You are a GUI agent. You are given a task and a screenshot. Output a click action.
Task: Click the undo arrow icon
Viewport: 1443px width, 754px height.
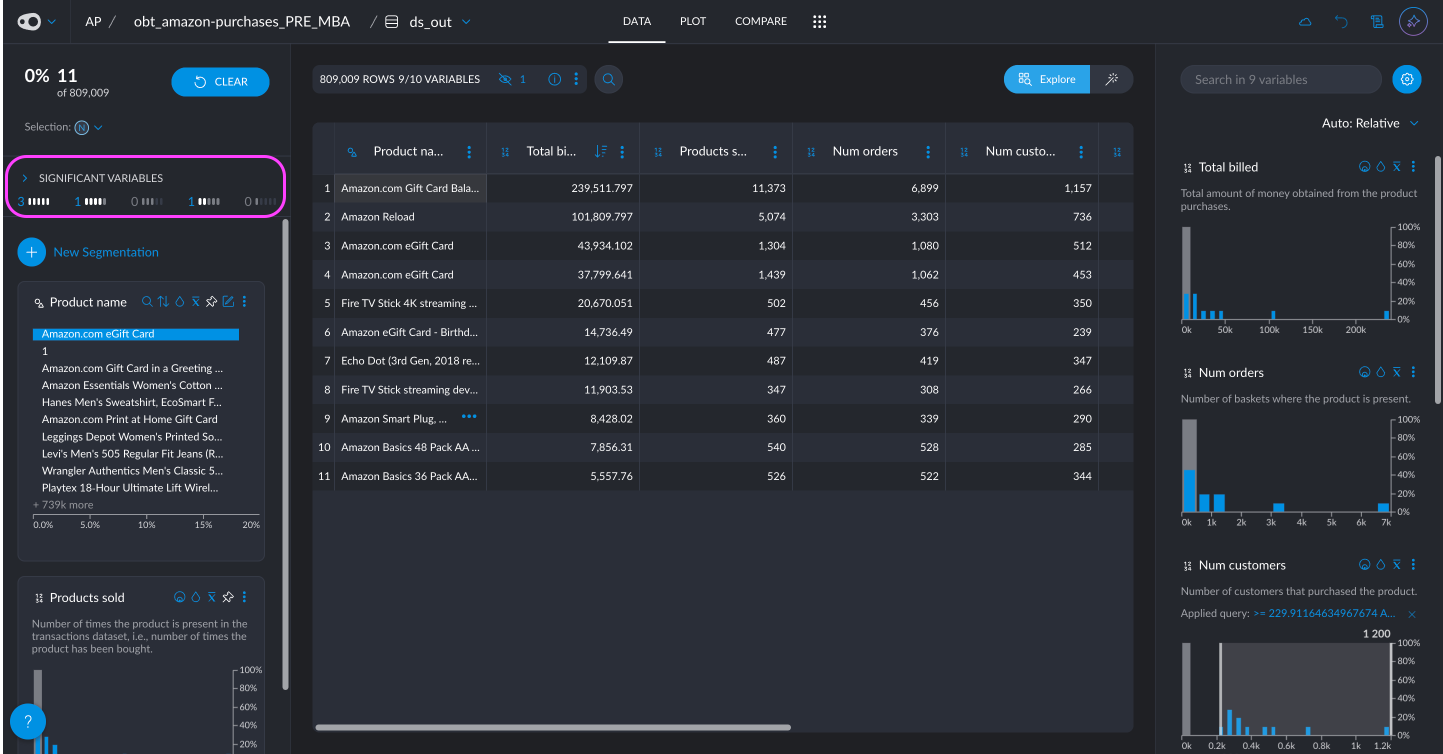pyautogui.click(x=1341, y=21)
